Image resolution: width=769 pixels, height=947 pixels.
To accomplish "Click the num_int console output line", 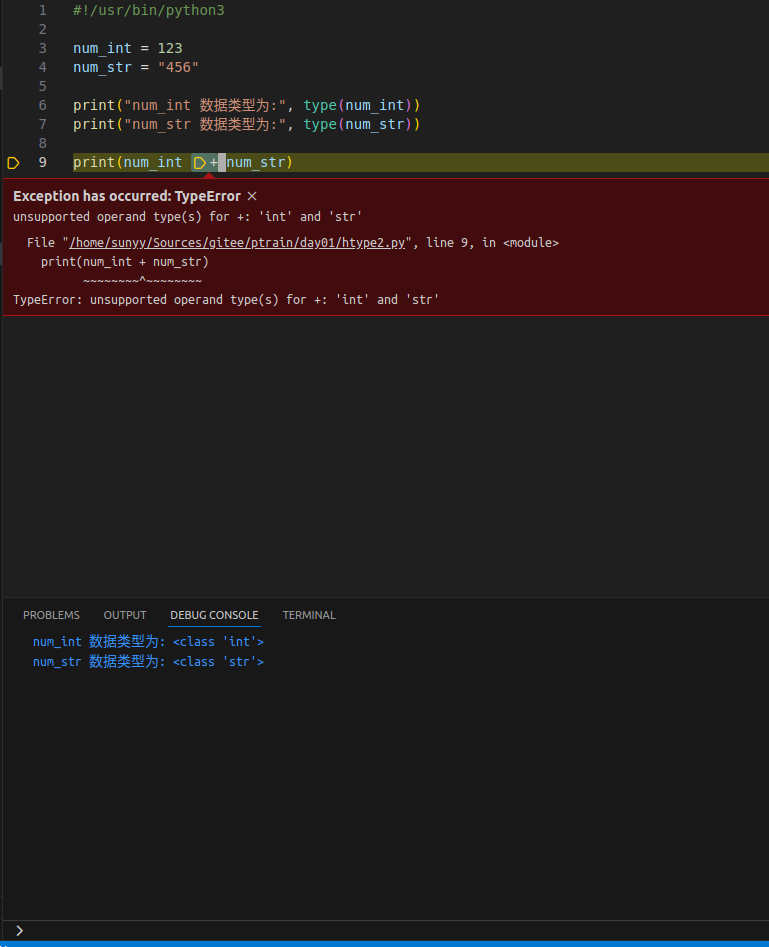I will coord(148,642).
